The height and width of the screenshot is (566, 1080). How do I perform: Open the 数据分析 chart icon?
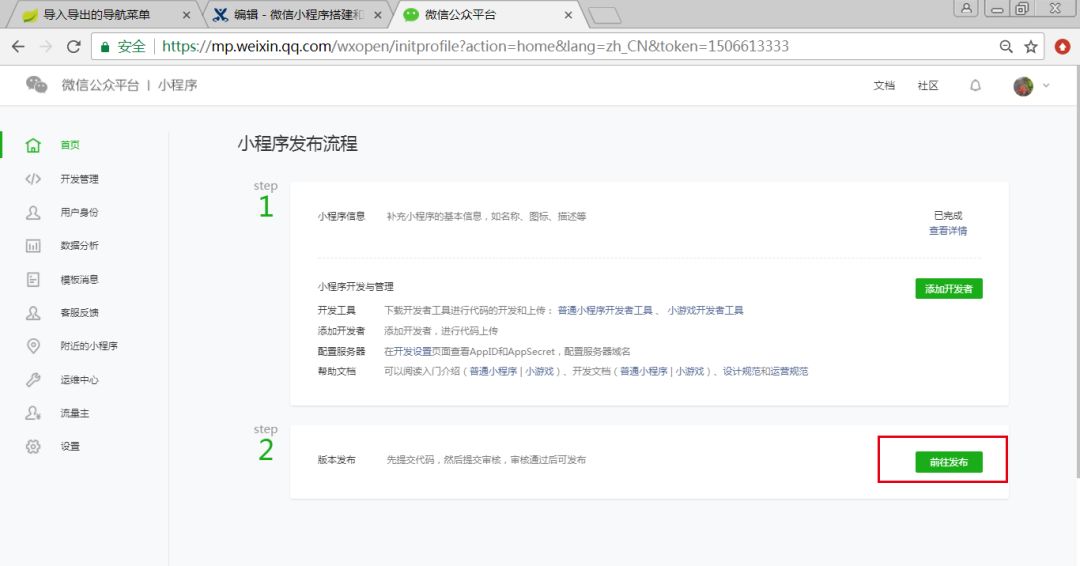coord(33,246)
